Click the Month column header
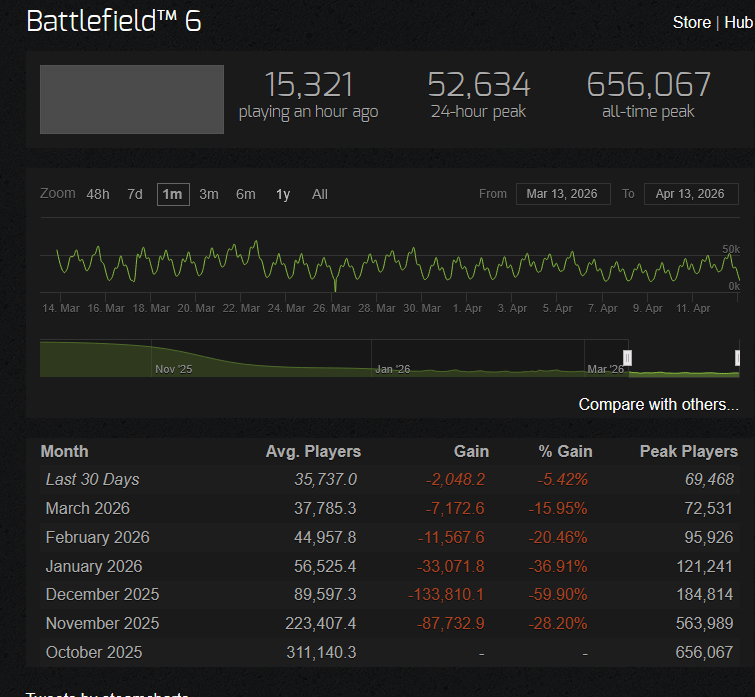The height and width of the screenshot is (697, 755). (x=65, y=452)
